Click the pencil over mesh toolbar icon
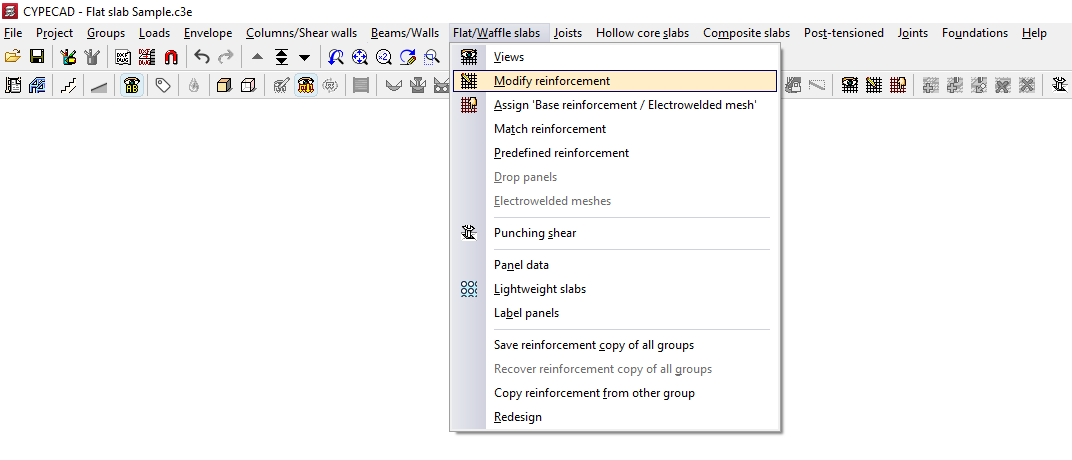Image resolution: width=1072 pixels, height=460 pixels. [874, 85]
